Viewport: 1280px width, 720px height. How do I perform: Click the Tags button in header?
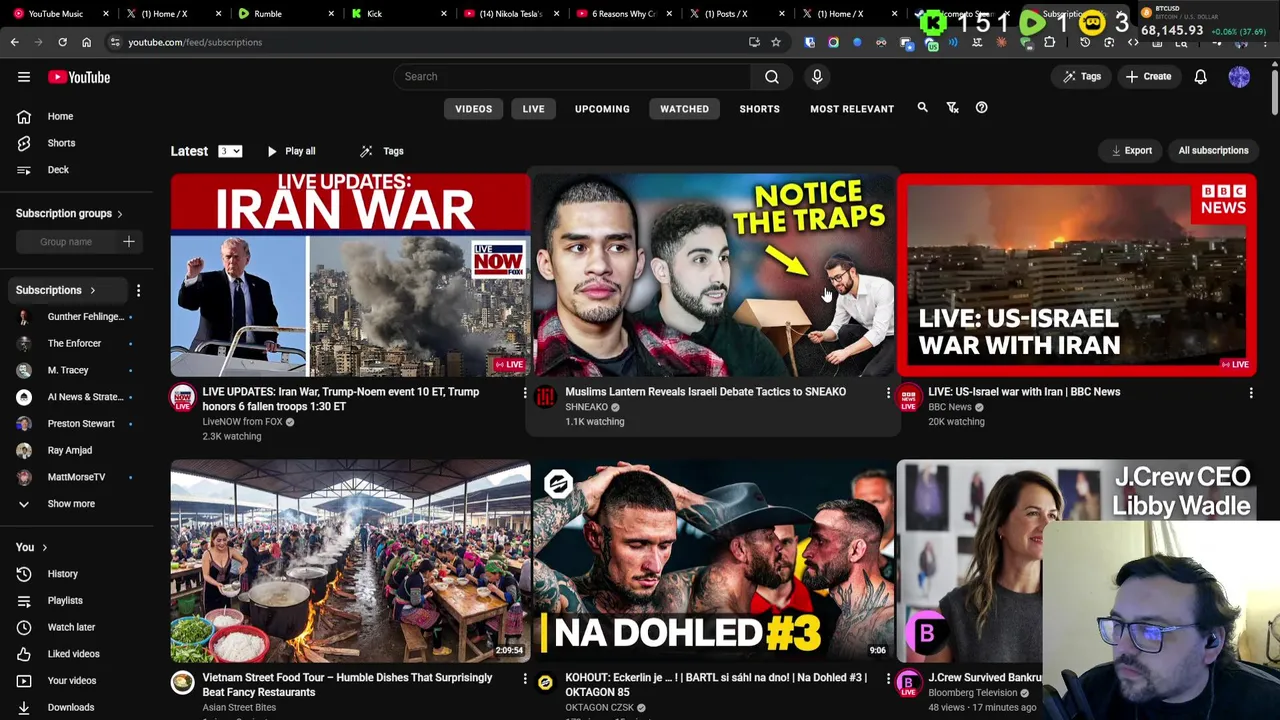1081,77
